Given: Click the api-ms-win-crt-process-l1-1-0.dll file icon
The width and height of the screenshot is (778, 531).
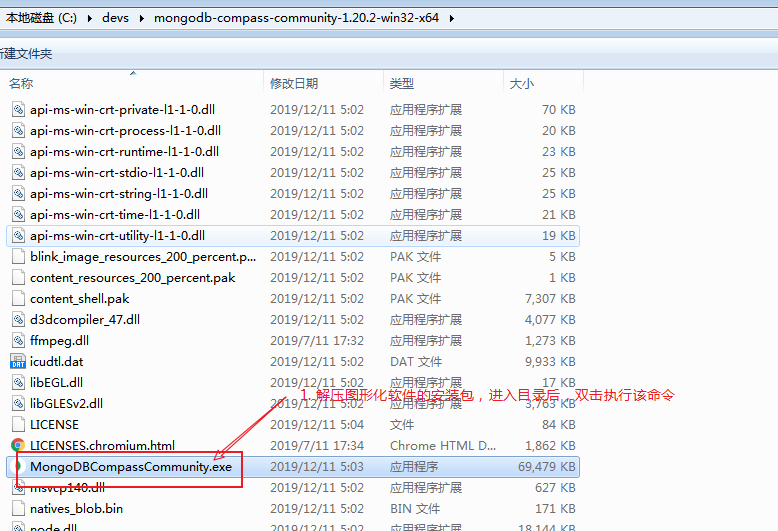Looking at the screenshot, I should pyautogui.click(x=18, y=131).
